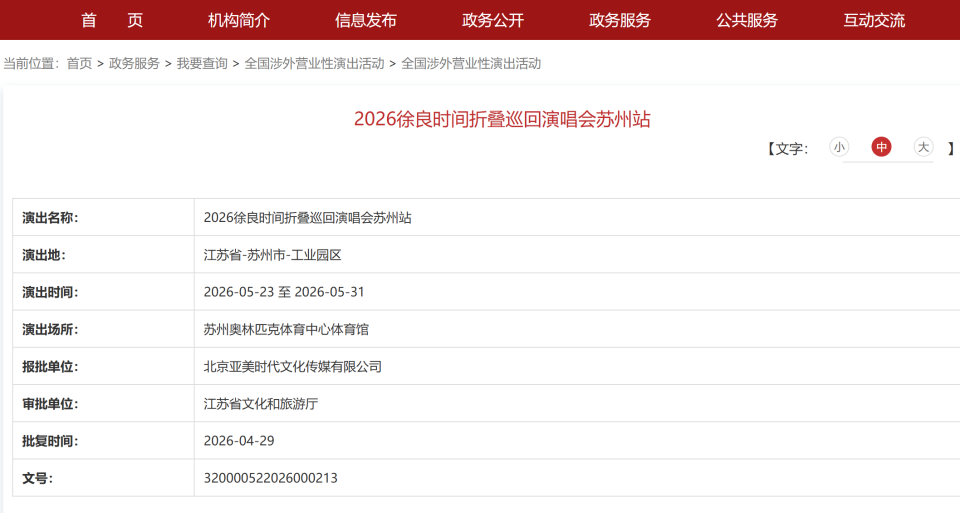Click the 审批单位: row label
960x513 pixels.
click(x=50, y=404)
